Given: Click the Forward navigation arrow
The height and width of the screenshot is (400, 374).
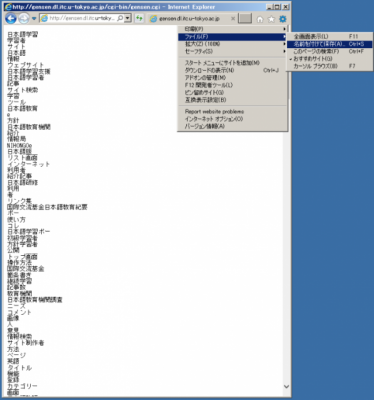Looking at the screenshot, I should [24, 19].
